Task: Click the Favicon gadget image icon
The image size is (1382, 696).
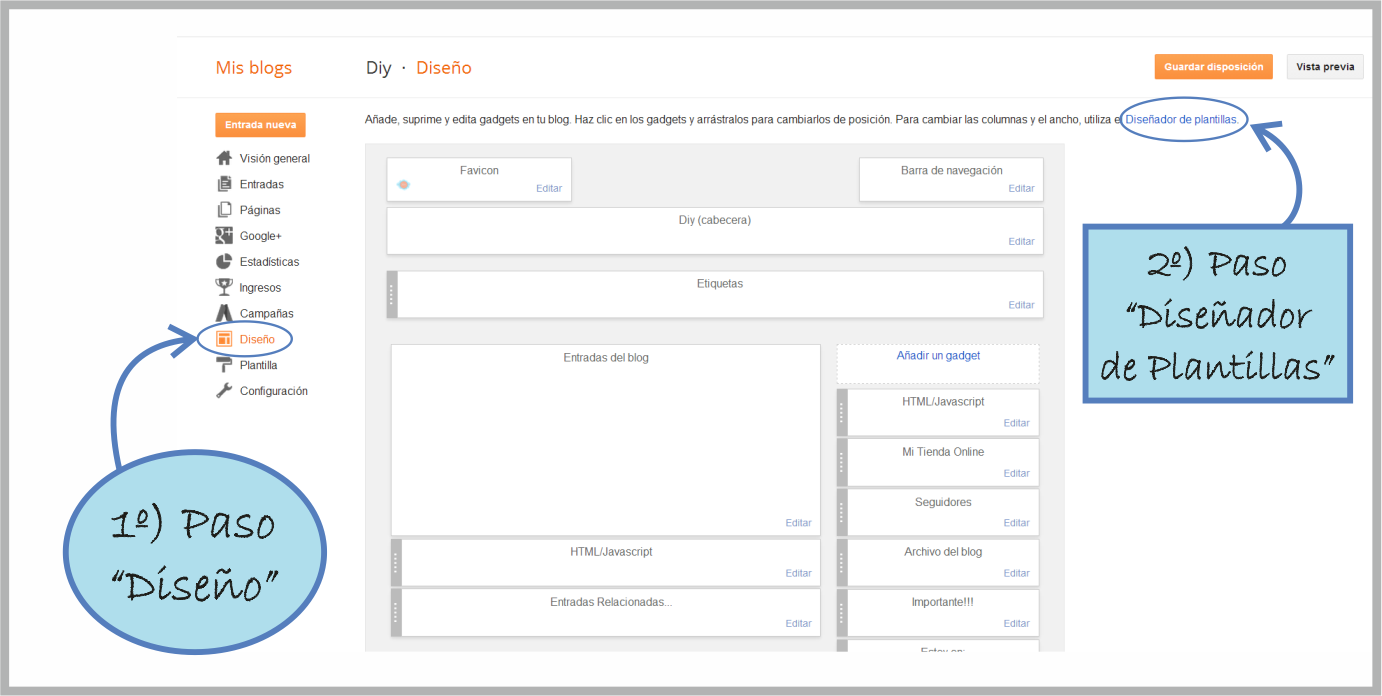Action: pos(403,185)
